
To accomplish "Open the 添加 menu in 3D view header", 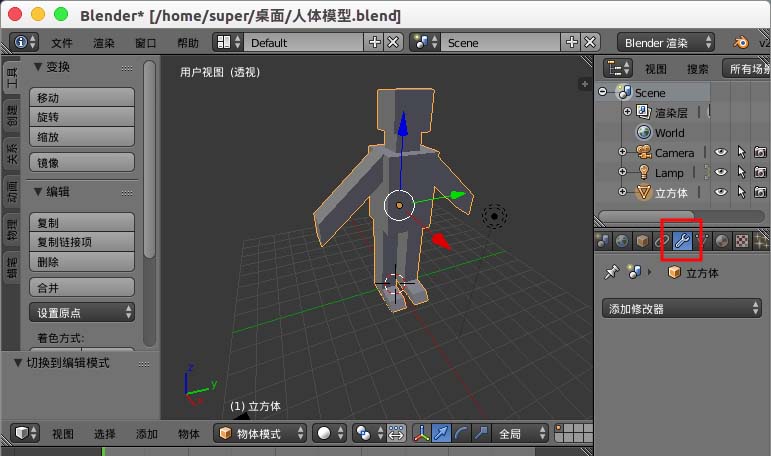I will 147,433.
